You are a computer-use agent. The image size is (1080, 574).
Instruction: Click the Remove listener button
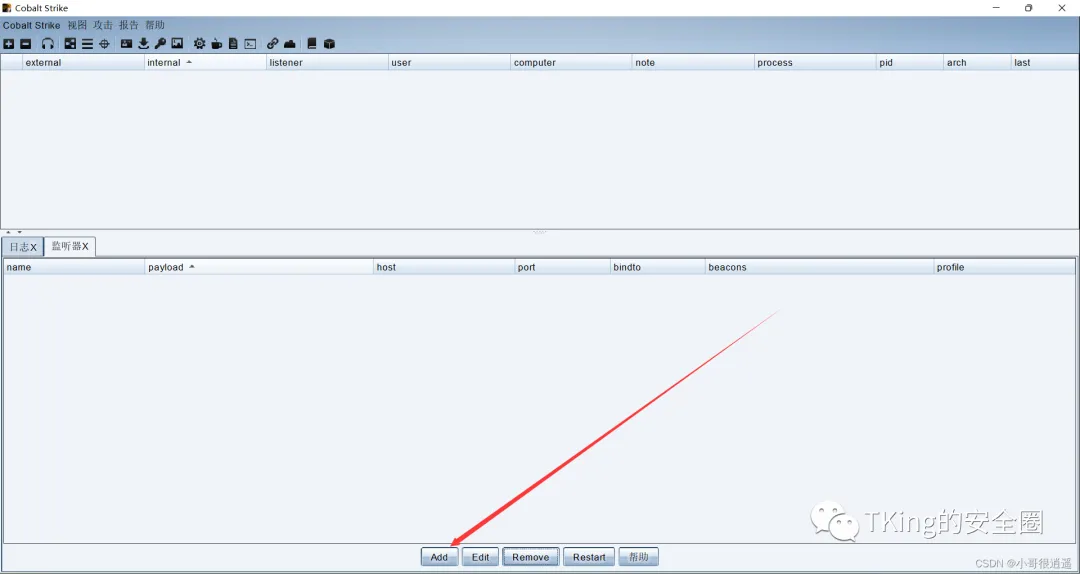[x=530, y=557]
